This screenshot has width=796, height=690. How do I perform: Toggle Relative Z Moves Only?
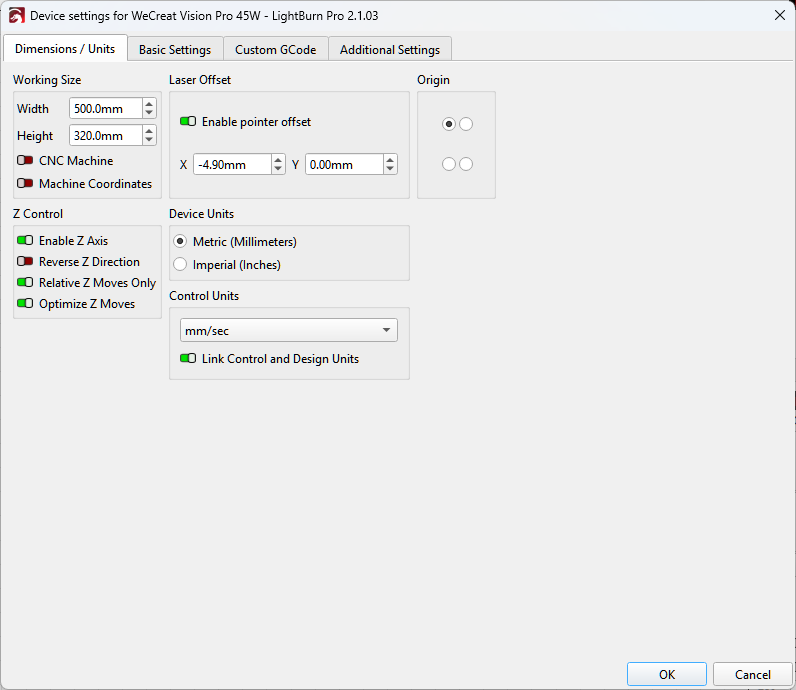25,282
